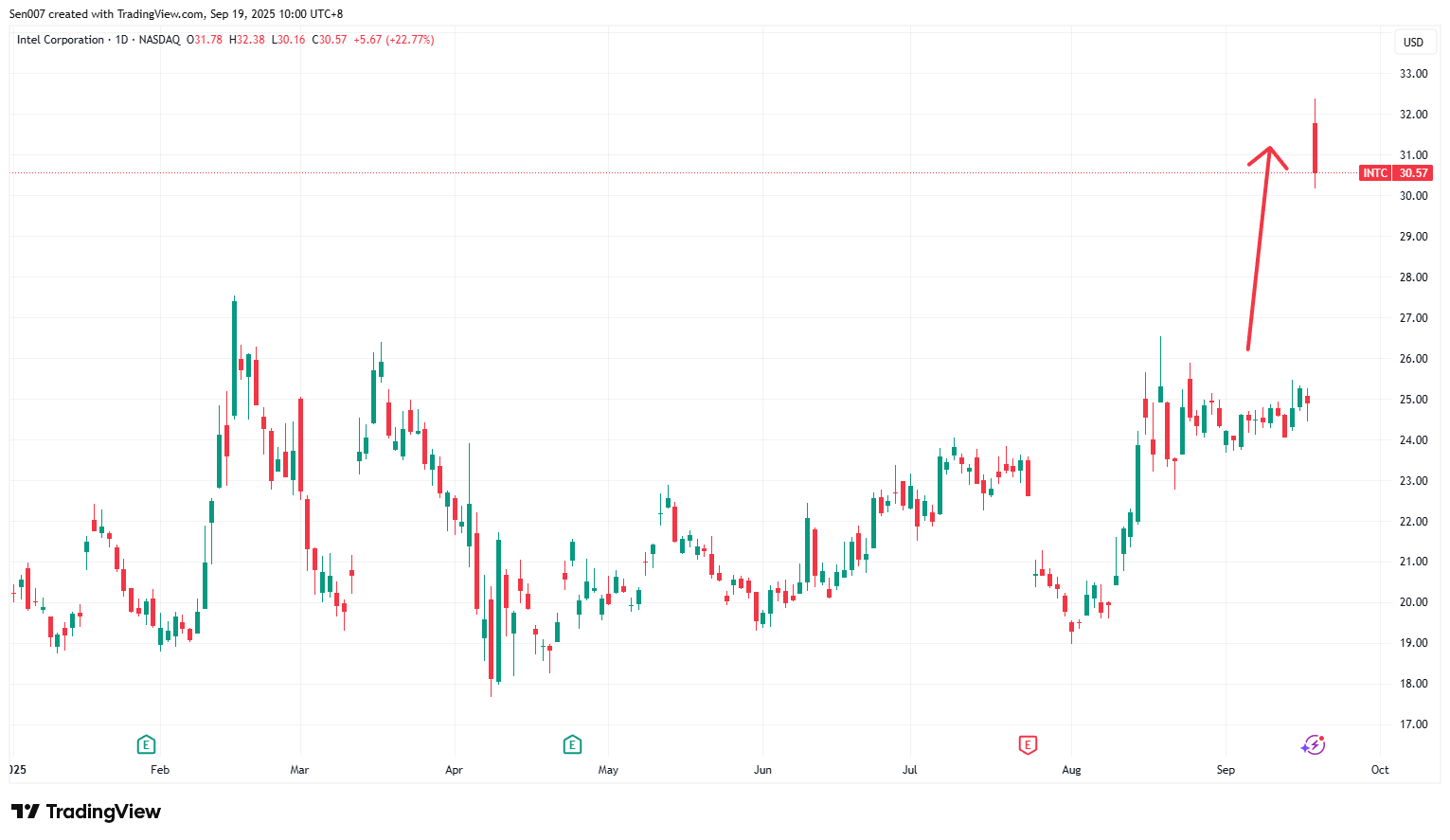Image resolution: width=1450 pixels, height=840 pixels.
Task: Click the 29.00 price axis label
Action: click(1413, 237)
